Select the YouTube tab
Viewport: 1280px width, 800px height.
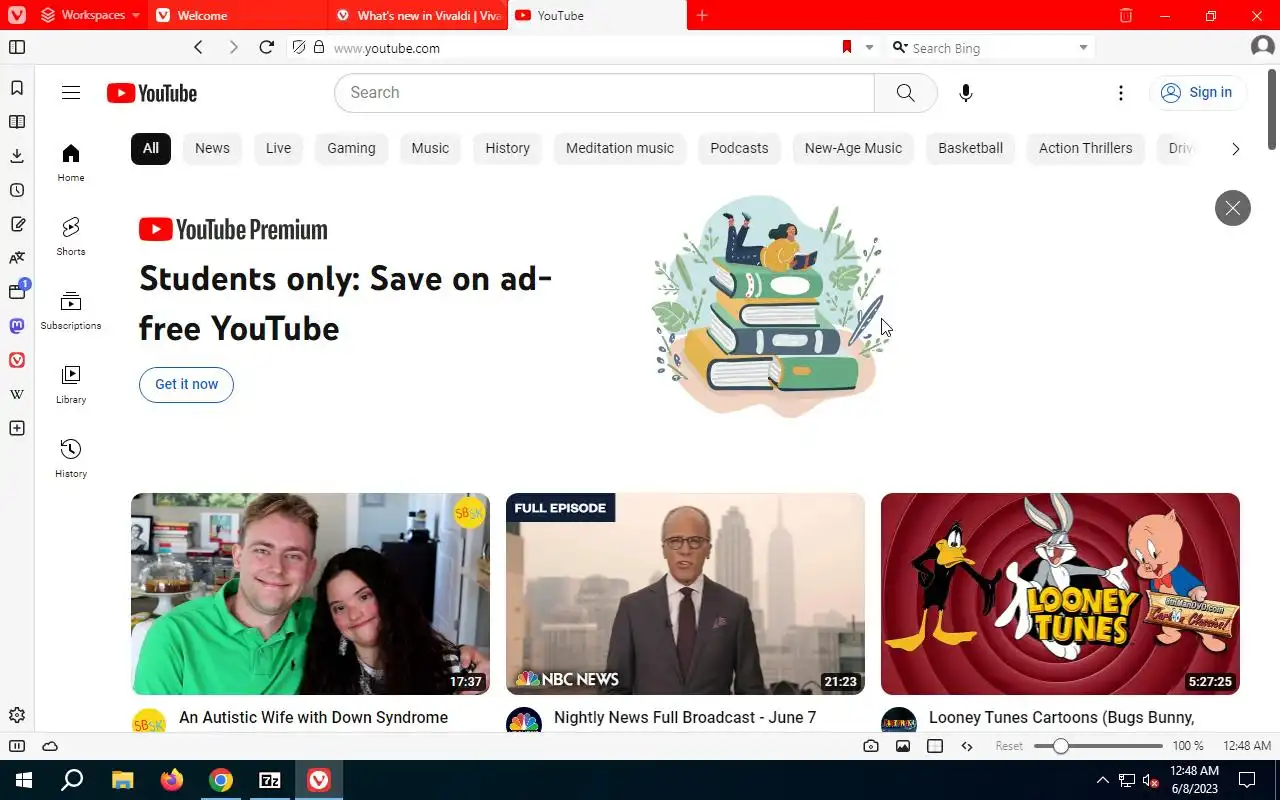pos(597,15)
